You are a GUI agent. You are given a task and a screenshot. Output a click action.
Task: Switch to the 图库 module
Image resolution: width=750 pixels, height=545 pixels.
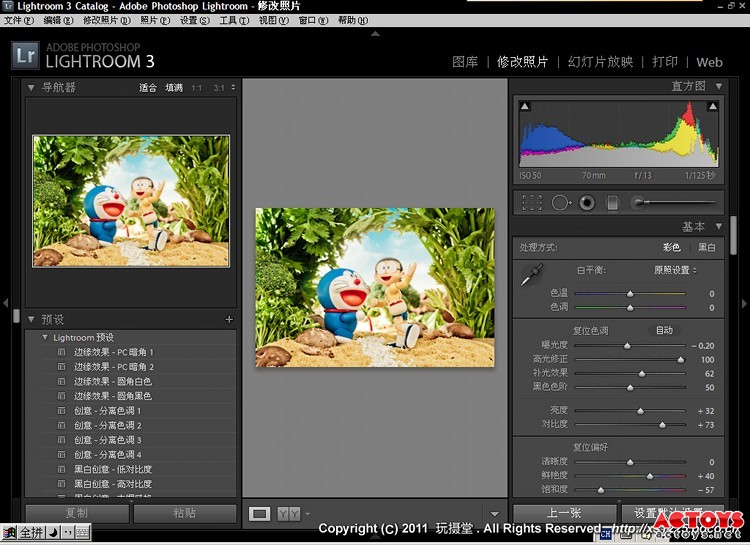tap(465, 62)
